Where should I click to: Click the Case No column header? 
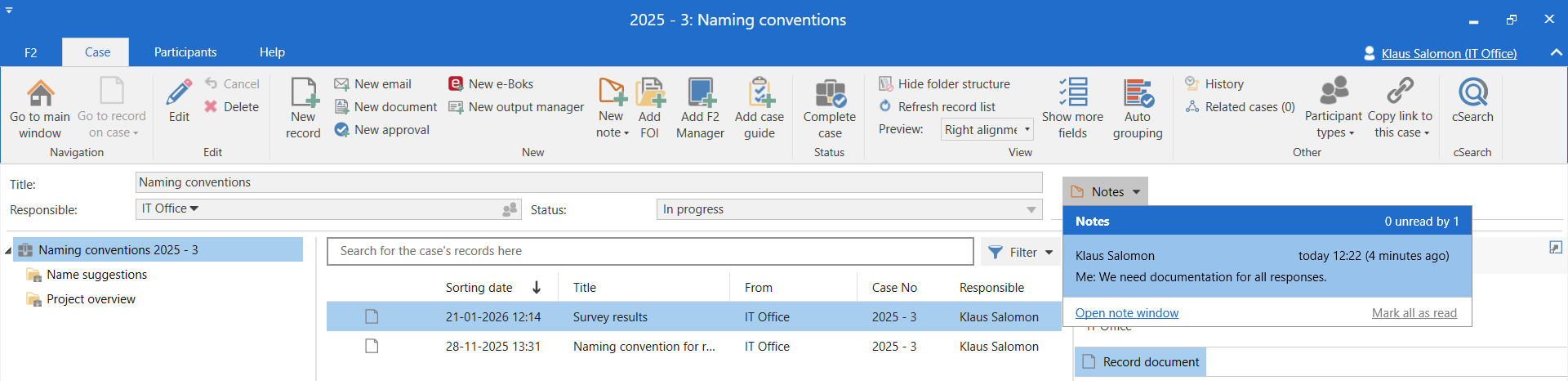(x=894, y=288)
